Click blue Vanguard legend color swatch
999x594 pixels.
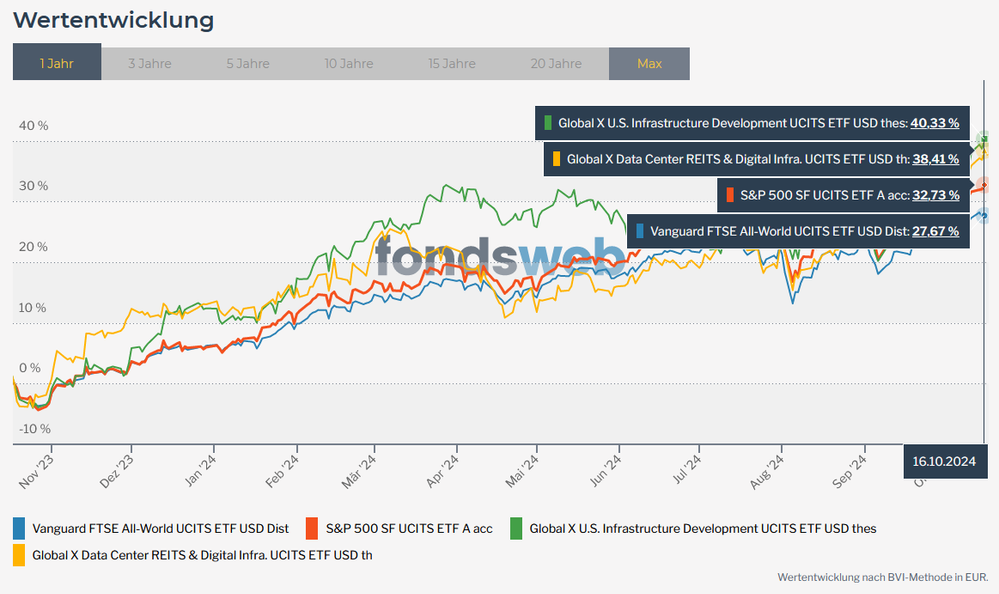point(20,528)
